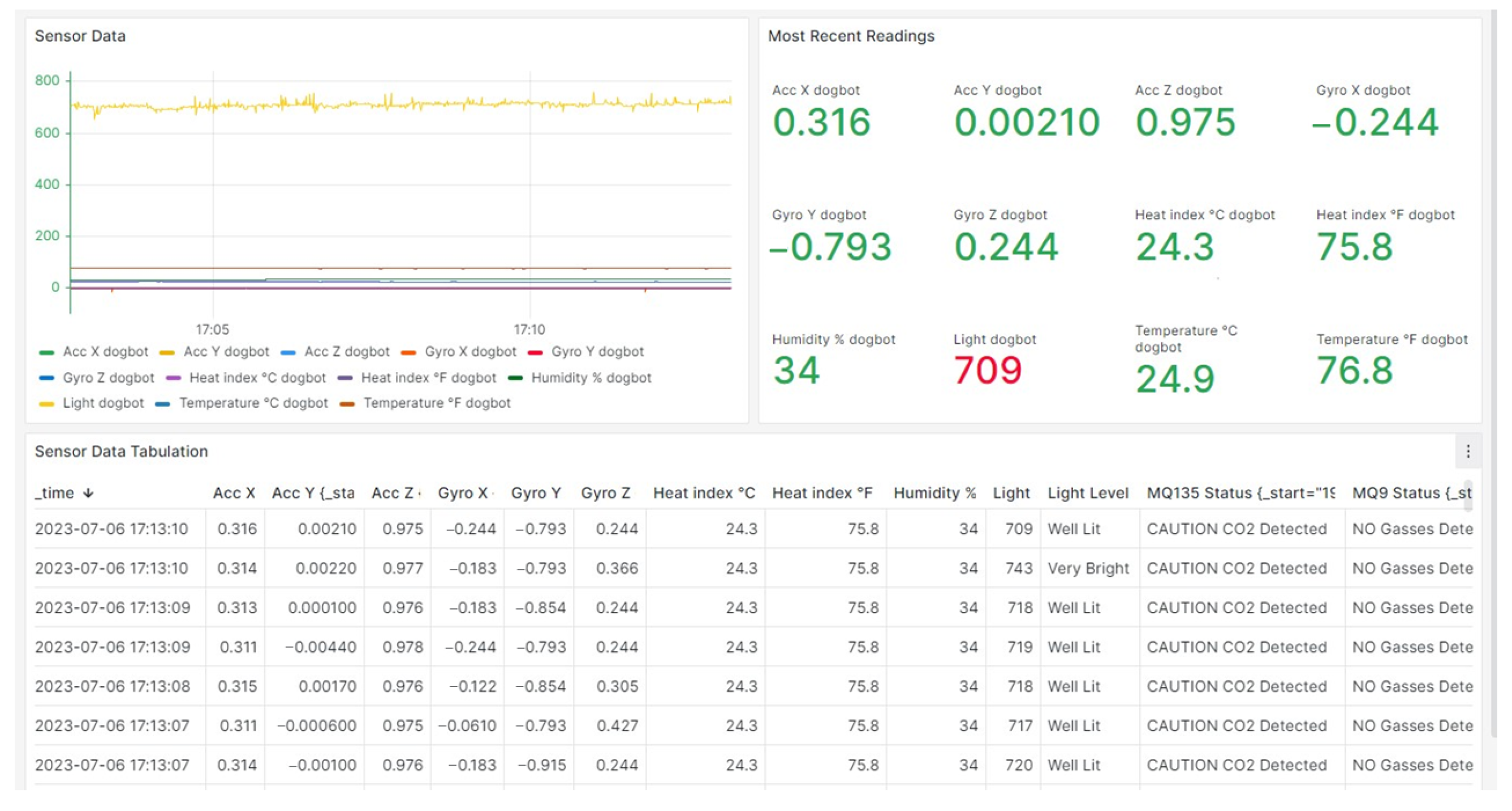Click the Humidity % dogbot legend color swatch
This screenshot has height=811, width=1512.
coord(515,378)
